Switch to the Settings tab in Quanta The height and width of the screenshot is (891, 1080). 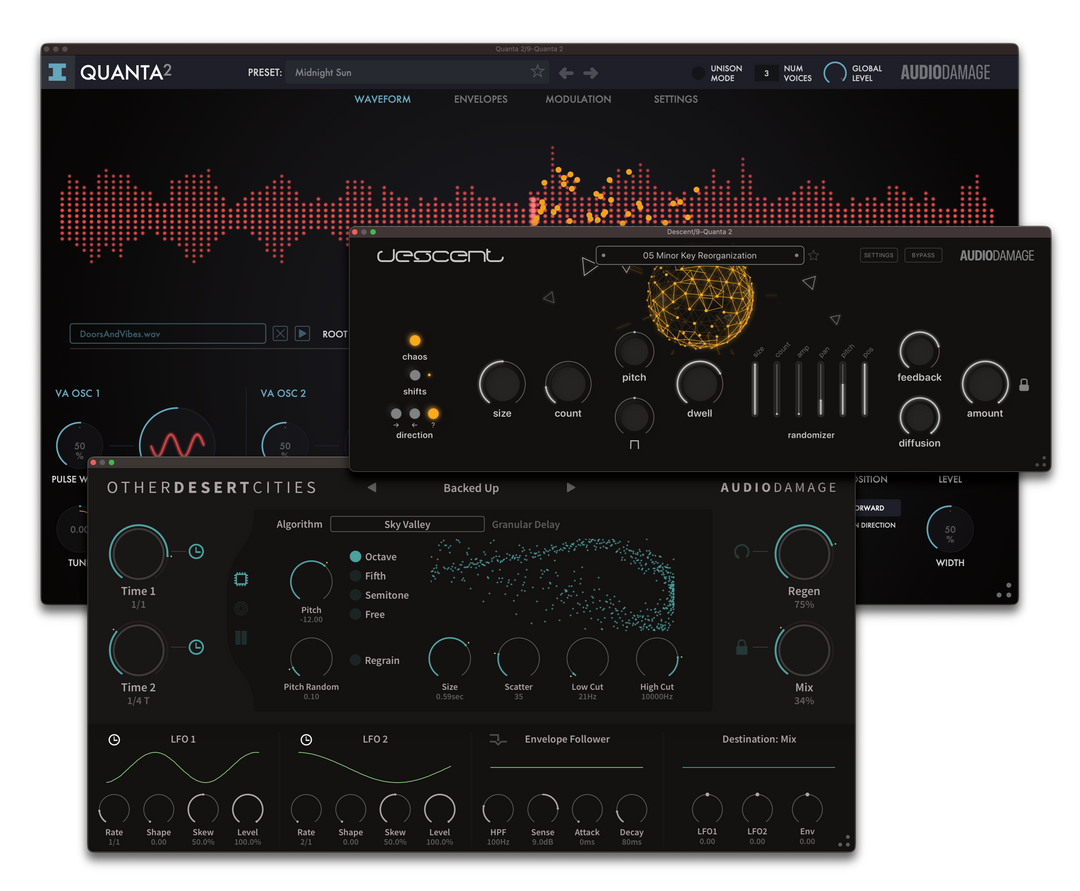(x=676, y=99)
